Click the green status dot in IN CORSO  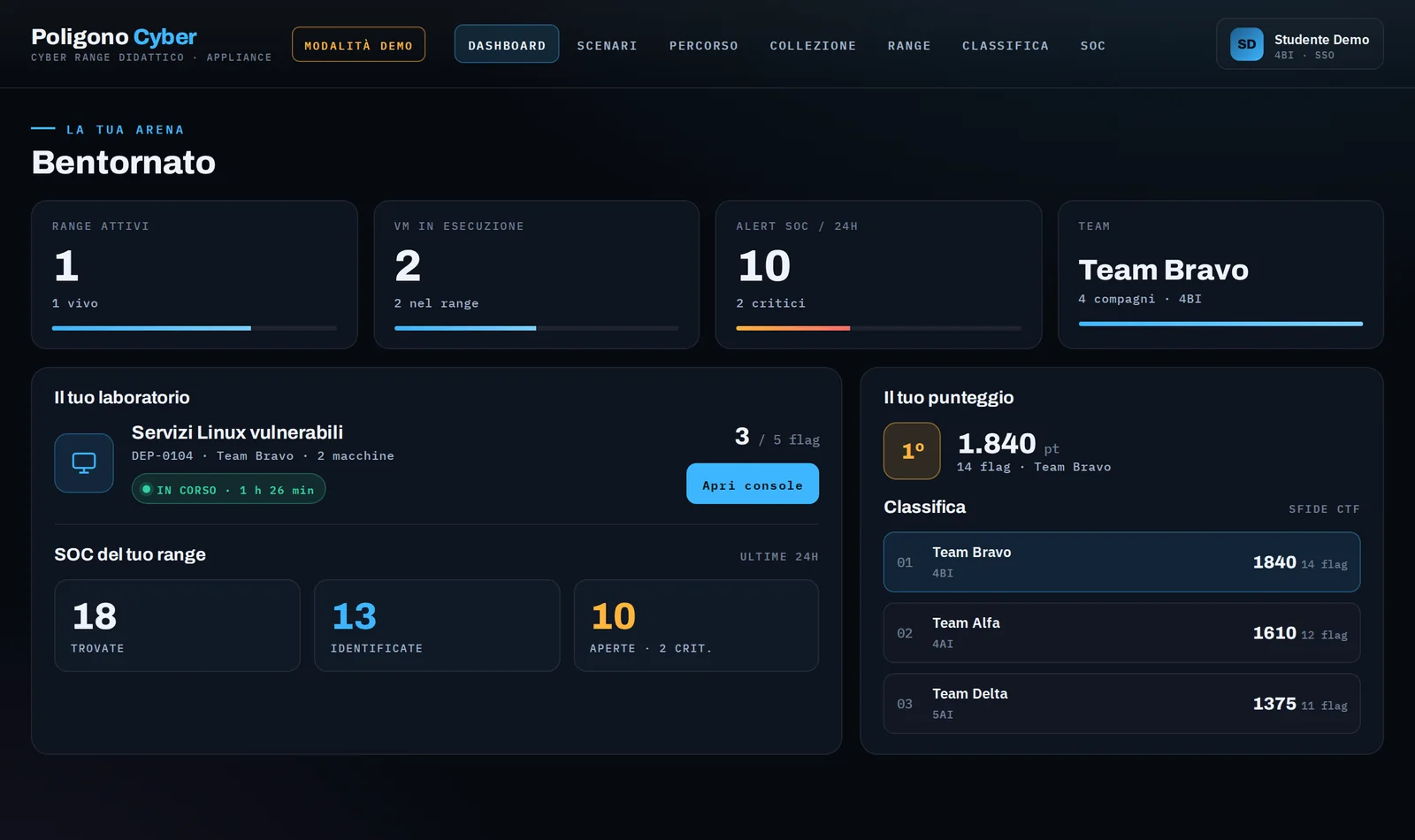tap(147, 489)
